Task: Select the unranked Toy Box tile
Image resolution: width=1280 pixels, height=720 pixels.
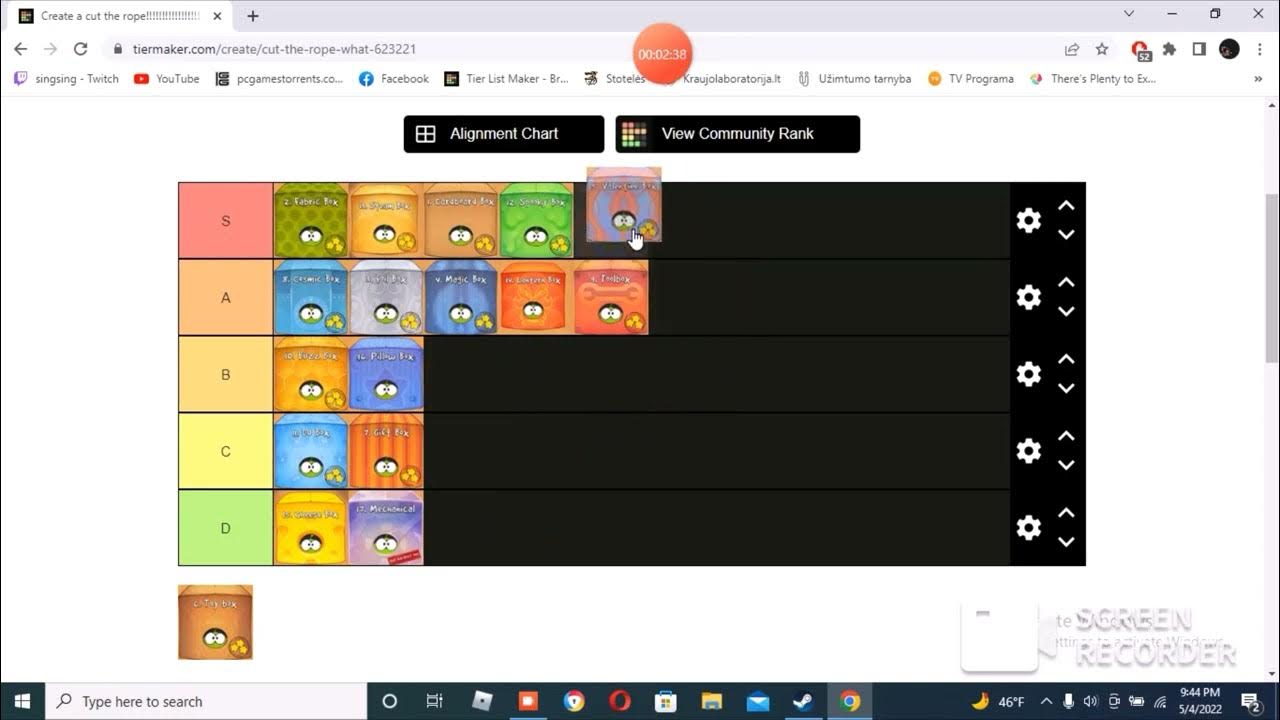Action: point(216,623)
